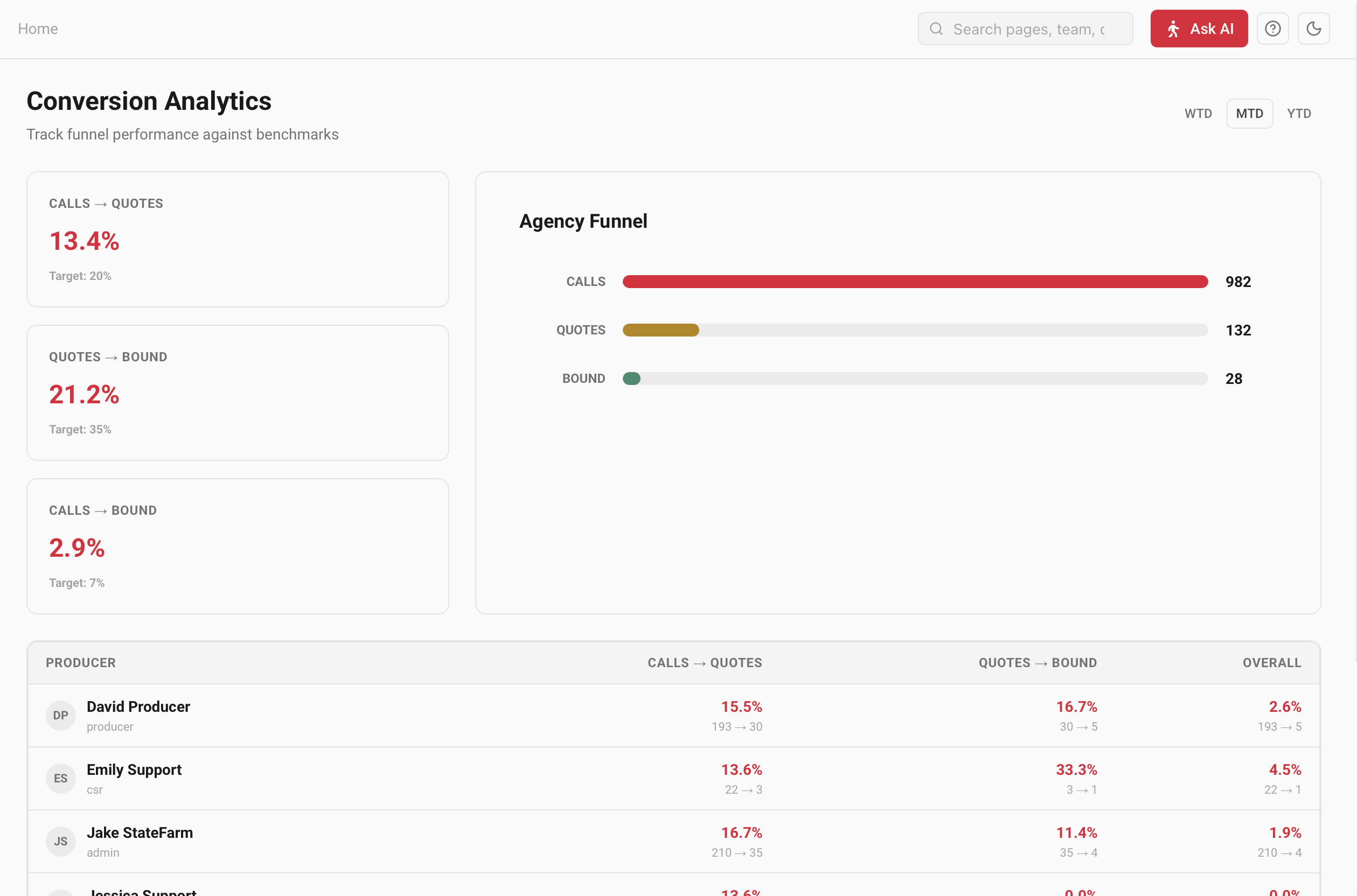This screenshot has height=896, width=1357.
Task: Click the 193 → 30 count under David
Action: [x=737, y=727]
